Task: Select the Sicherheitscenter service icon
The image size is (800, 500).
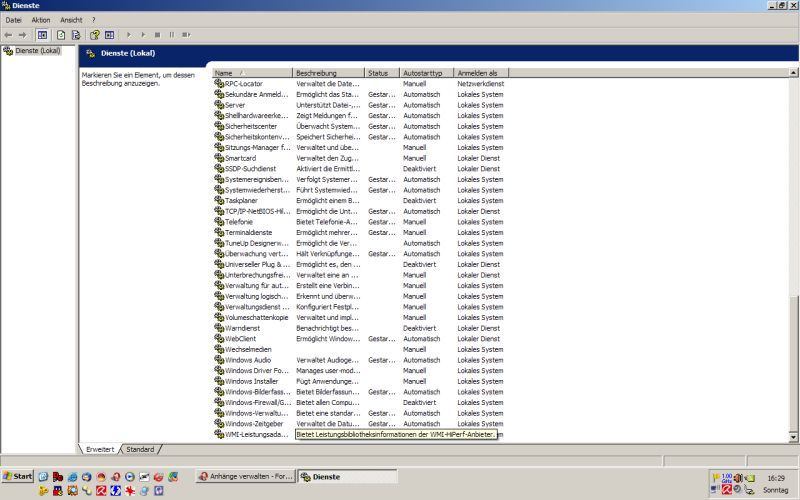Action: [219, 126]
